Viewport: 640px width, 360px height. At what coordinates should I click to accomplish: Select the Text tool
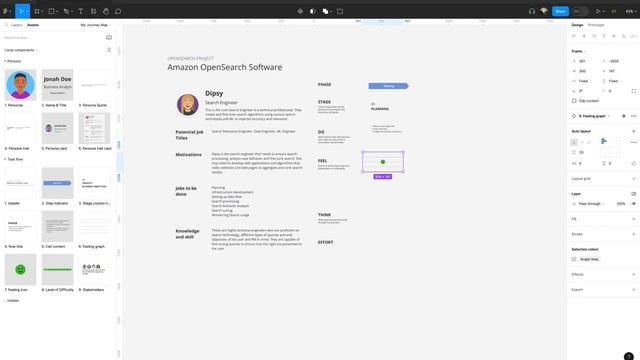(81, 11)
